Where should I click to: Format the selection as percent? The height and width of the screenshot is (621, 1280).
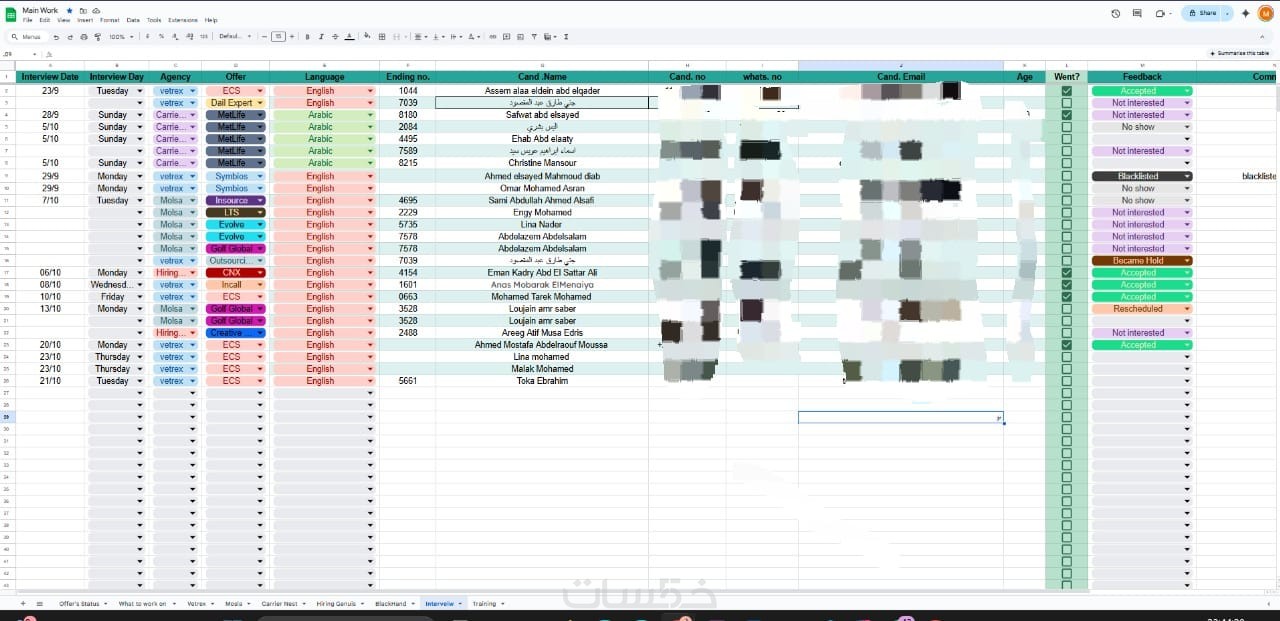click(x=161, y=36)
